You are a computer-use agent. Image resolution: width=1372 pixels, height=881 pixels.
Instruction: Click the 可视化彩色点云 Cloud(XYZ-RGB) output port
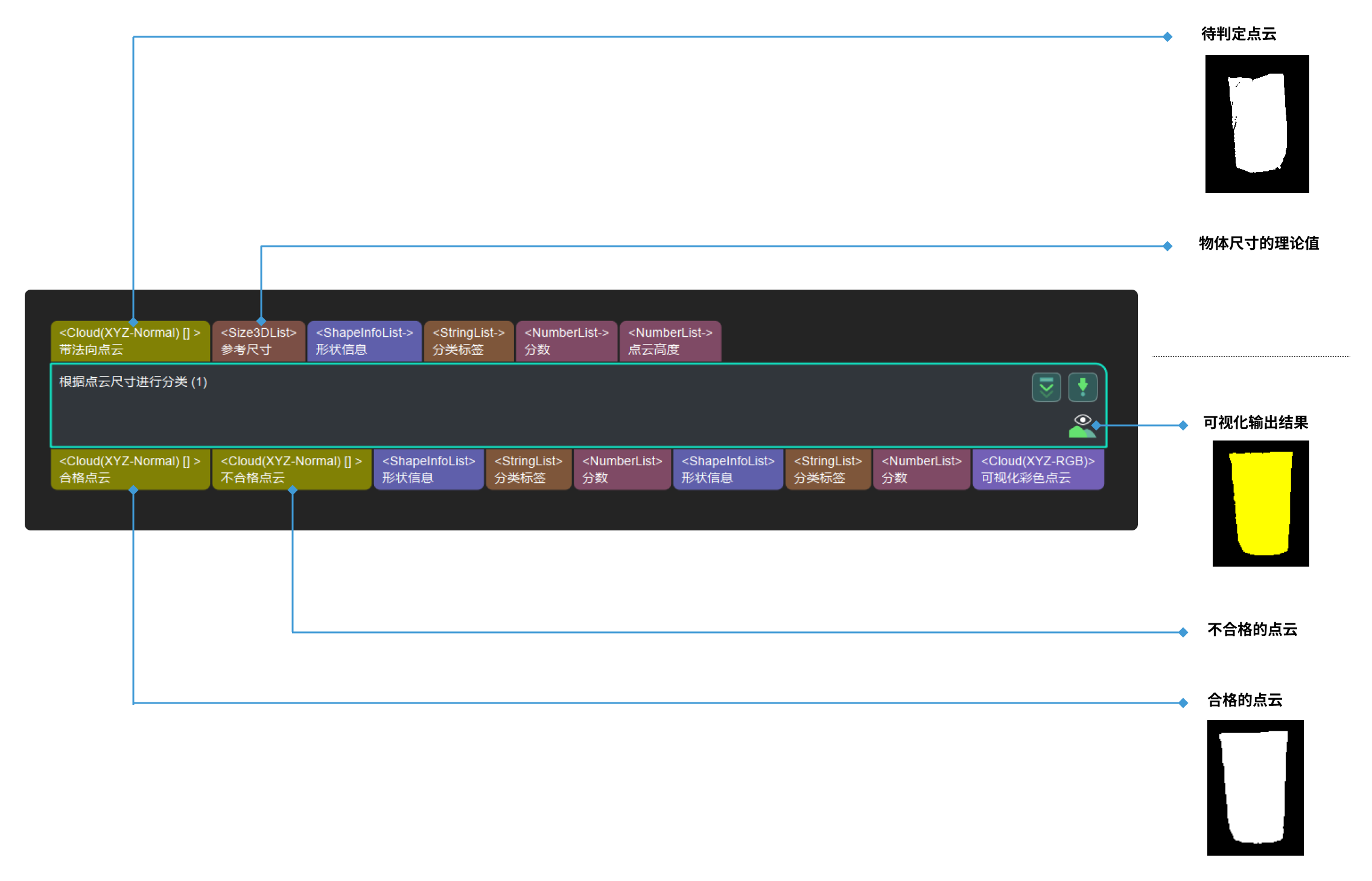(1038, 469)
